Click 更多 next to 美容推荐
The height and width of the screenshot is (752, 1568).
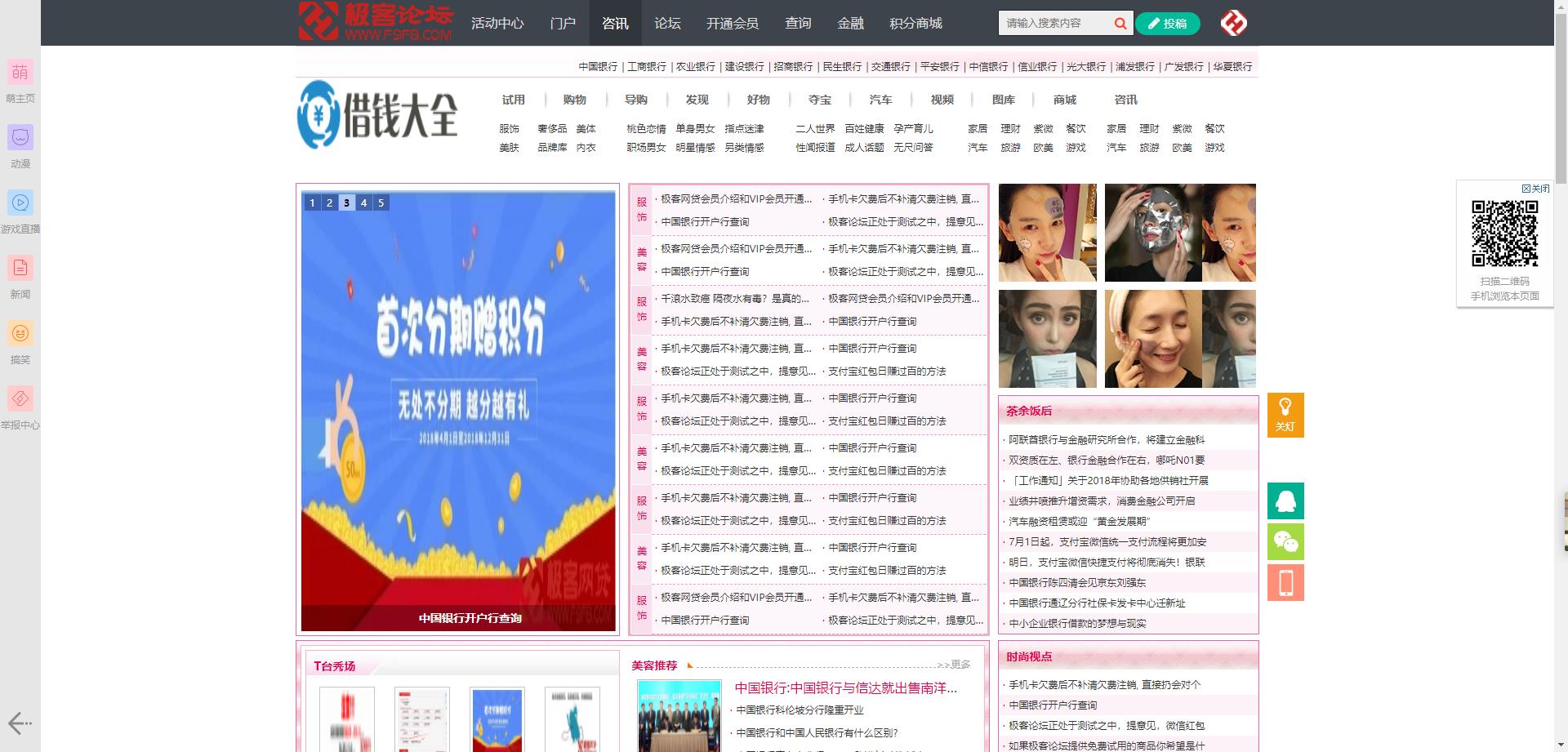pos(960,665)
